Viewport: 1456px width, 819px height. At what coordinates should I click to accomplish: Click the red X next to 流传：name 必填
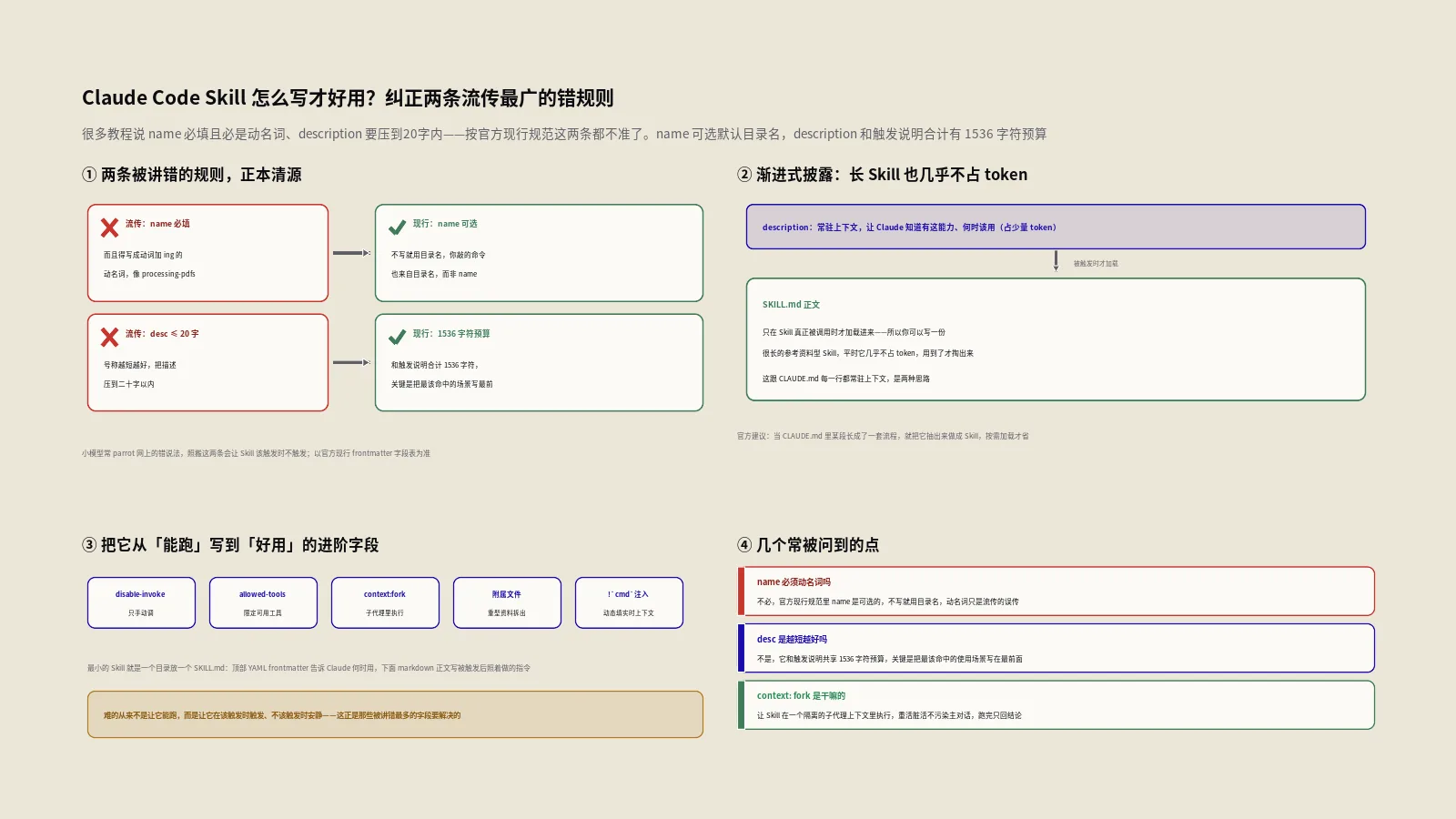109,227
